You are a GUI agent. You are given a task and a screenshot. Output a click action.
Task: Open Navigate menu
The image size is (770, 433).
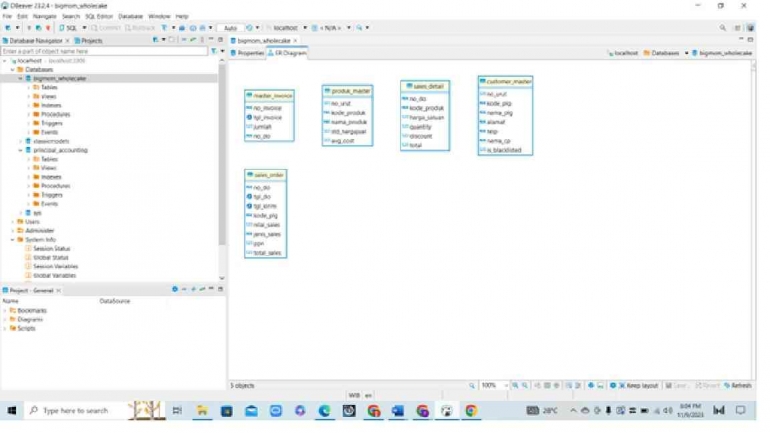(44, 16)
